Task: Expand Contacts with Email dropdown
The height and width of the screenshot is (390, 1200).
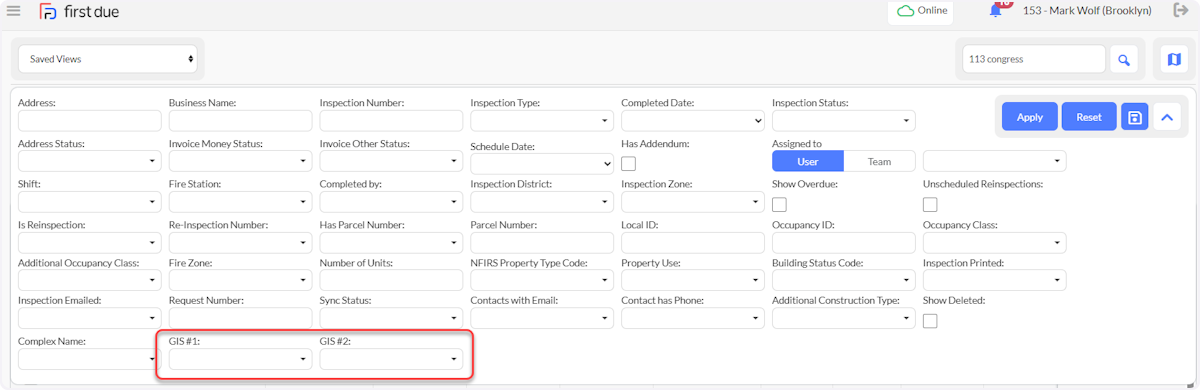Action: click(x=542, y=318)
